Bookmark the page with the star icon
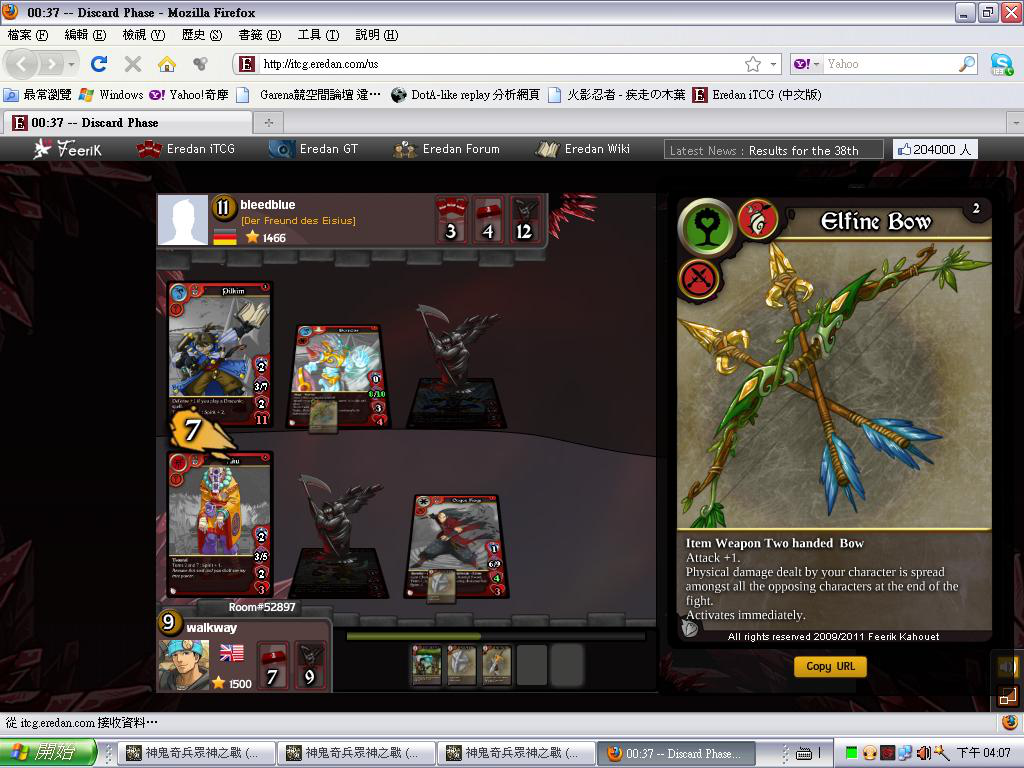The width and height of the screenshot is (1024, 768). [x=753, y=64]
